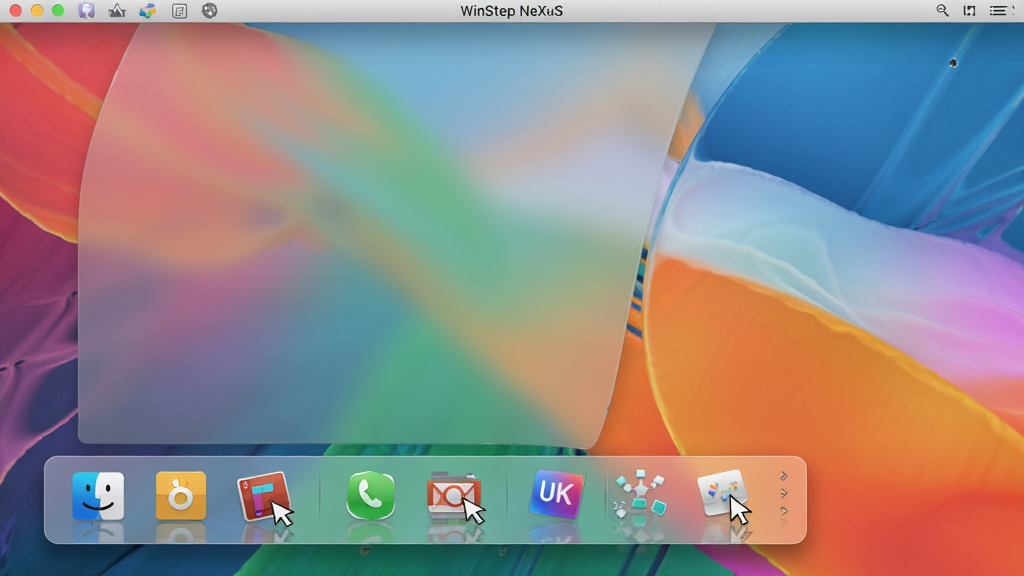
Task: Click the topmost chevron at the dock's end
Action: click(x=784, y=476)
